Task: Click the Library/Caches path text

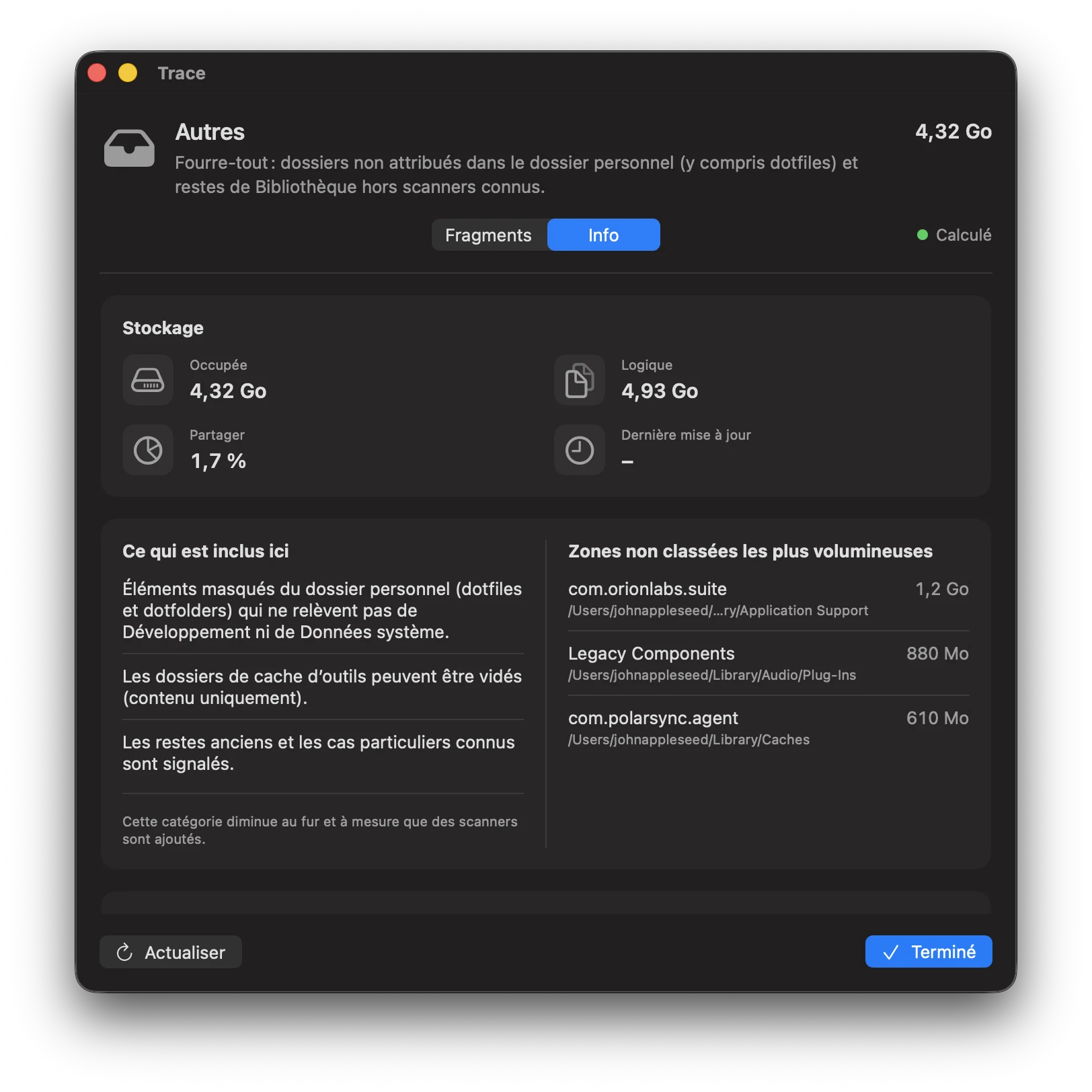Action: click(x=689, y=740)
